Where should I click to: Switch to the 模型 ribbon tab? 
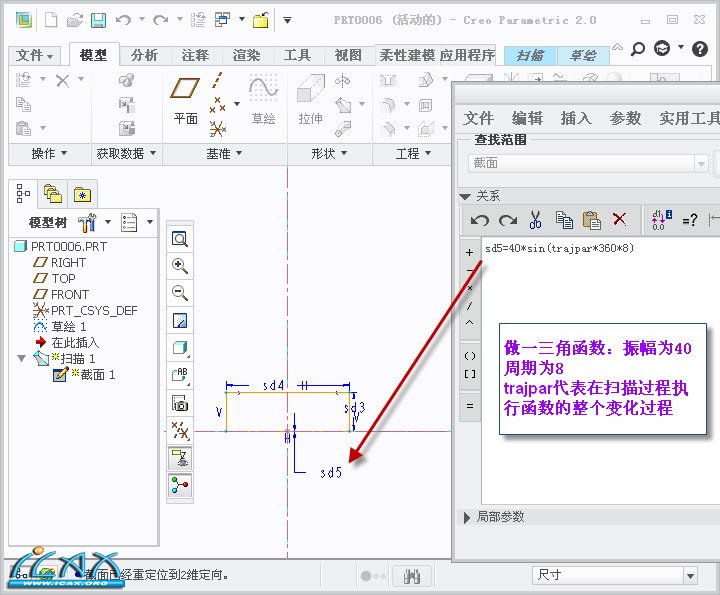tap(94, 55)
